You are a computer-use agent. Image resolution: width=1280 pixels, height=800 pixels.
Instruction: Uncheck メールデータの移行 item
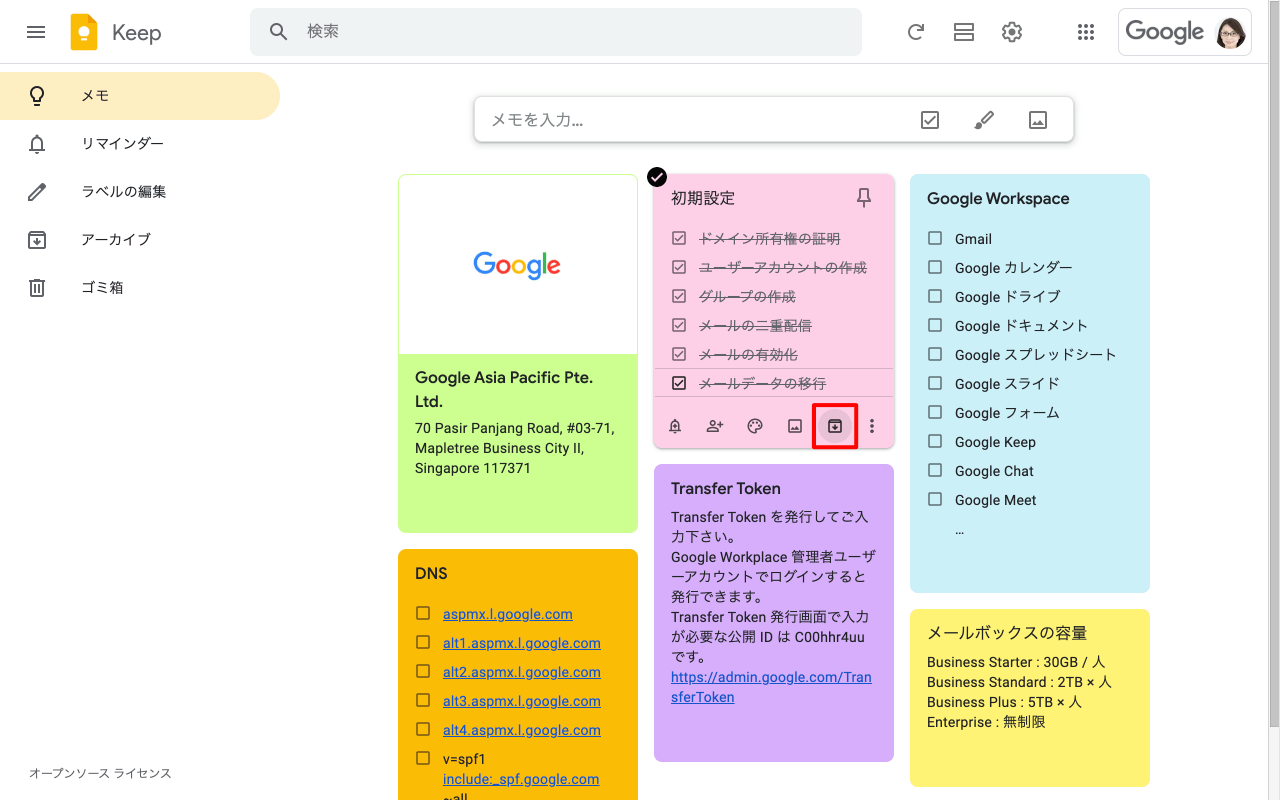[680, 383]
